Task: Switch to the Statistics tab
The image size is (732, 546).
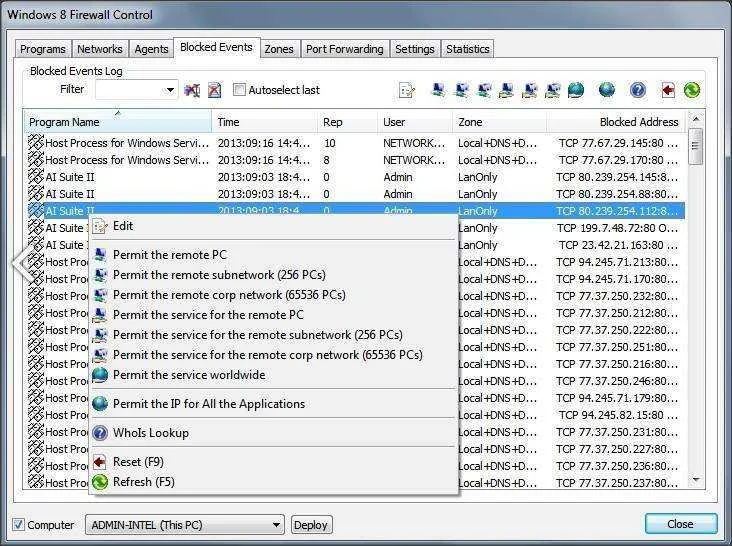Action: [468, 49]
